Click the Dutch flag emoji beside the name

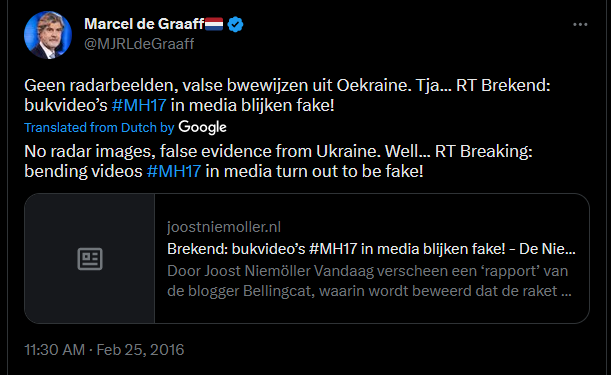(x=214, y=24)
